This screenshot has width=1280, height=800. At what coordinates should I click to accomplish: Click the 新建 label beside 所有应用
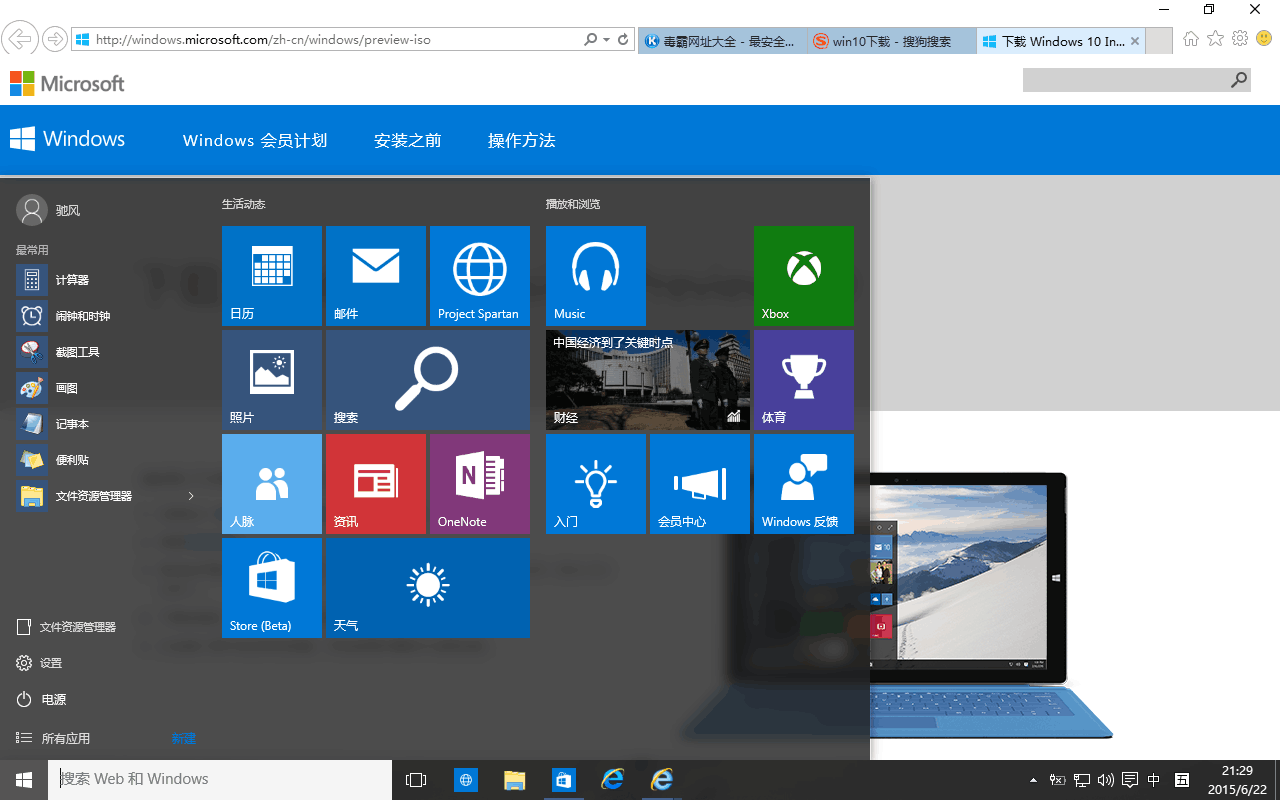183,738
